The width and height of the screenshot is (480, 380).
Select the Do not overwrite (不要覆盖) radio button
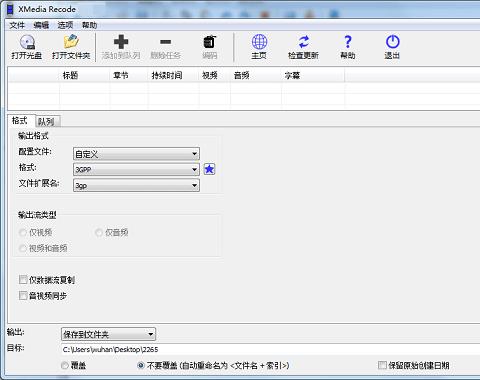coord(141,365)
